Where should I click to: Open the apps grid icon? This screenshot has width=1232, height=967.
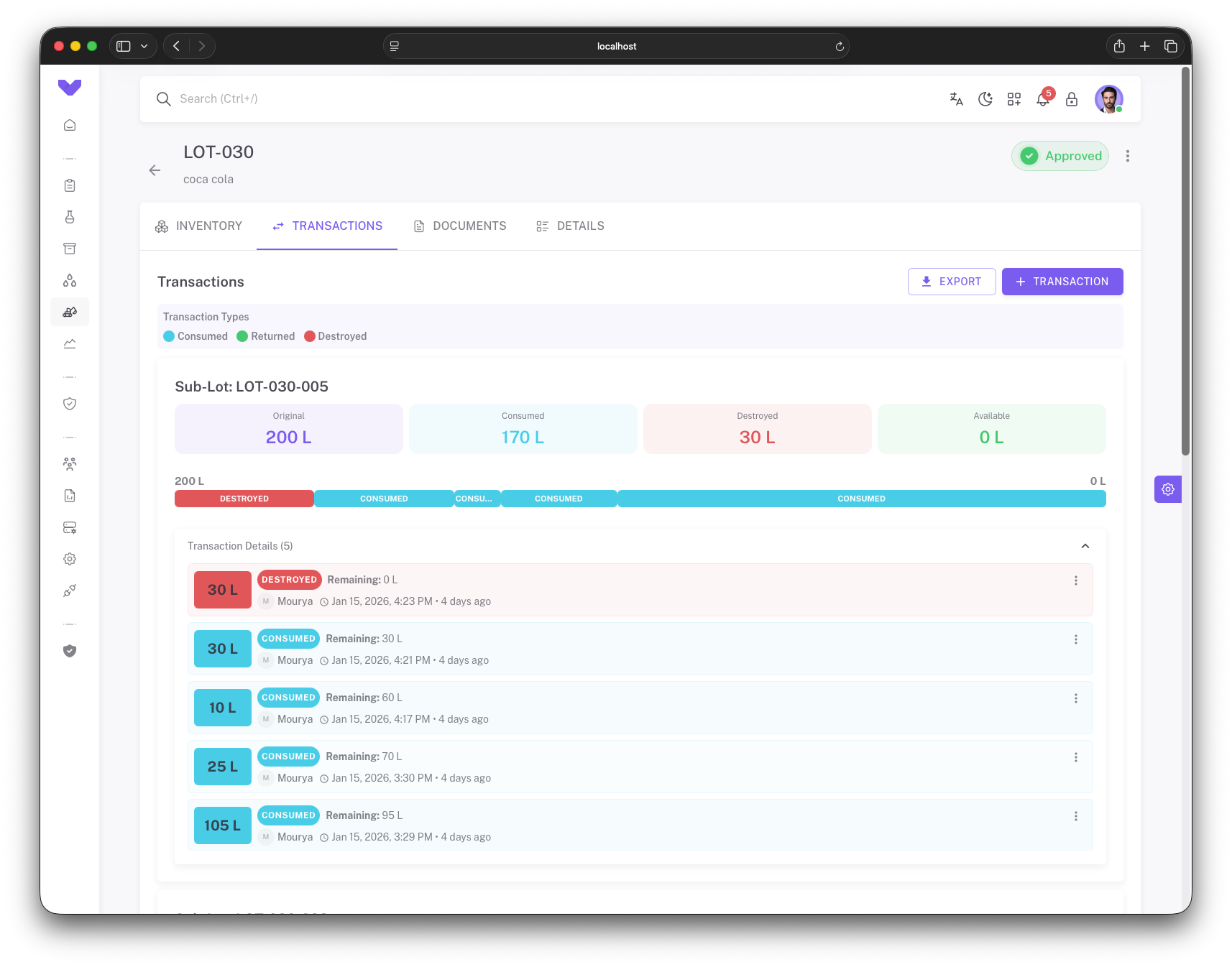point(1014,99)
